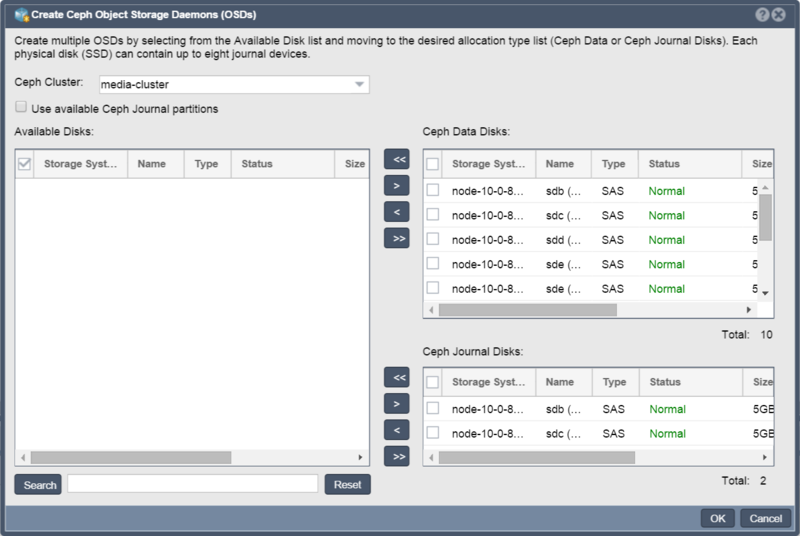Select Normal status in Data Disks sdb row

[666, 191]
